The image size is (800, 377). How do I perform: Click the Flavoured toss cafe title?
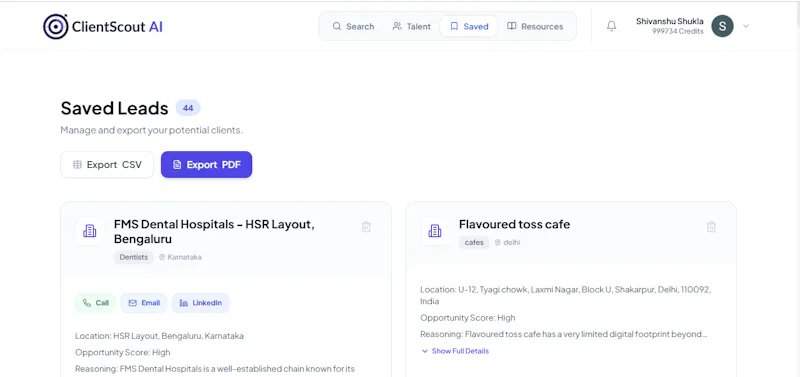(514, 224)
